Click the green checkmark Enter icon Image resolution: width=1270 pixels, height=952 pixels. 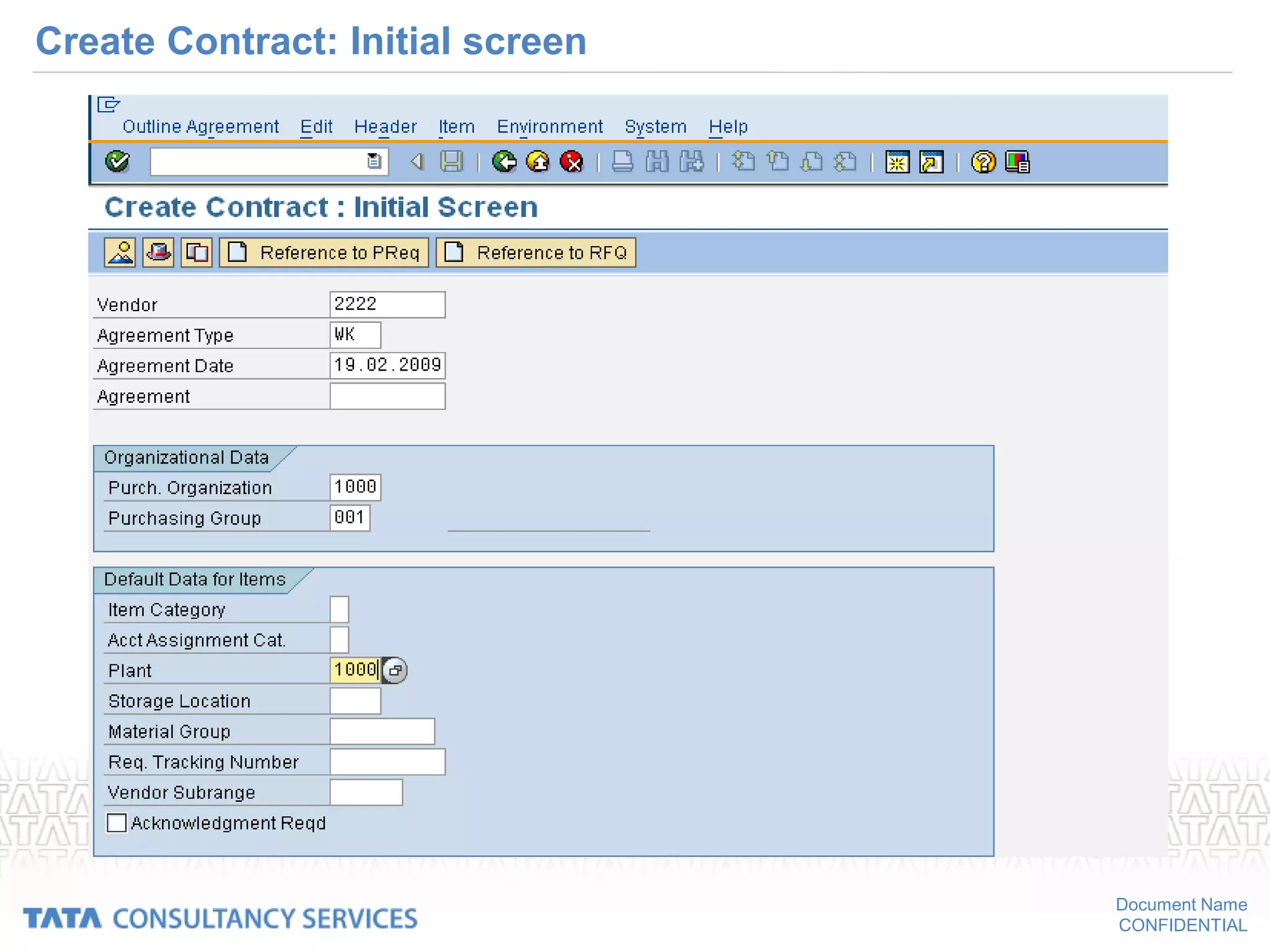click(x=117, y=162)
